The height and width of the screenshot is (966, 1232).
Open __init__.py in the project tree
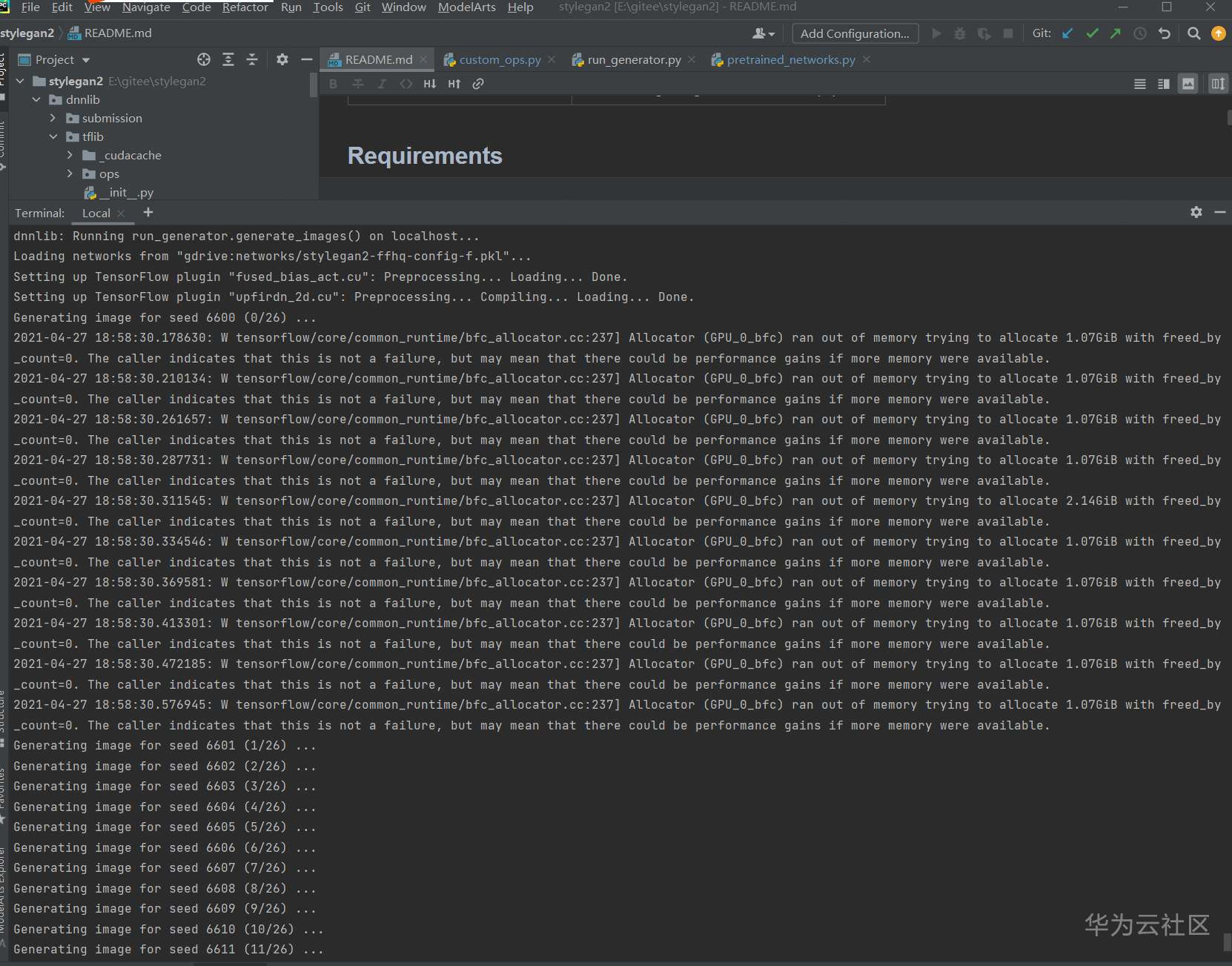pos(126,192)
